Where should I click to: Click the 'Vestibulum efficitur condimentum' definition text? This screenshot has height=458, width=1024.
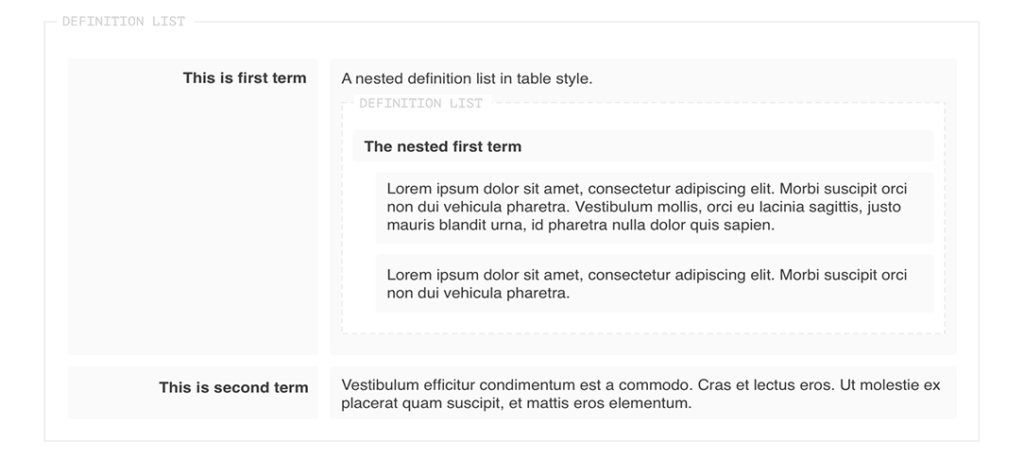[x=643, y=393]
